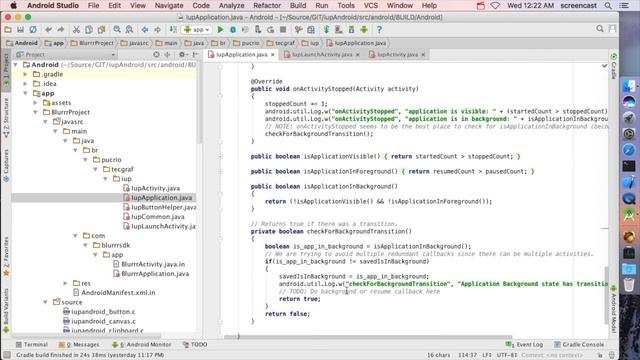Open the VCS menu
Screen dimensions: 640x360
371,5
